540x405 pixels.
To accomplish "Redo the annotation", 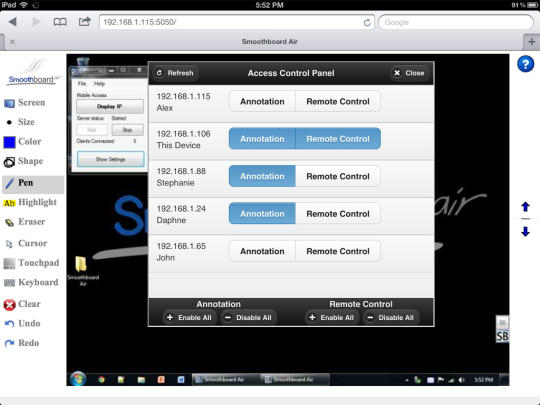I will tap(21, 343).
